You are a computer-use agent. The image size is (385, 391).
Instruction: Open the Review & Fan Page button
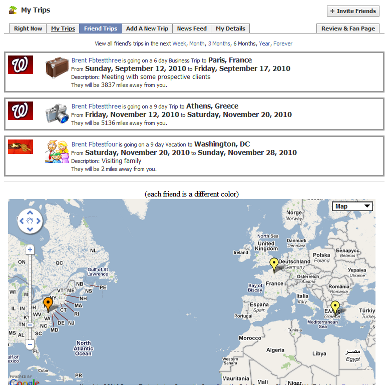click(x=348, y=28)
